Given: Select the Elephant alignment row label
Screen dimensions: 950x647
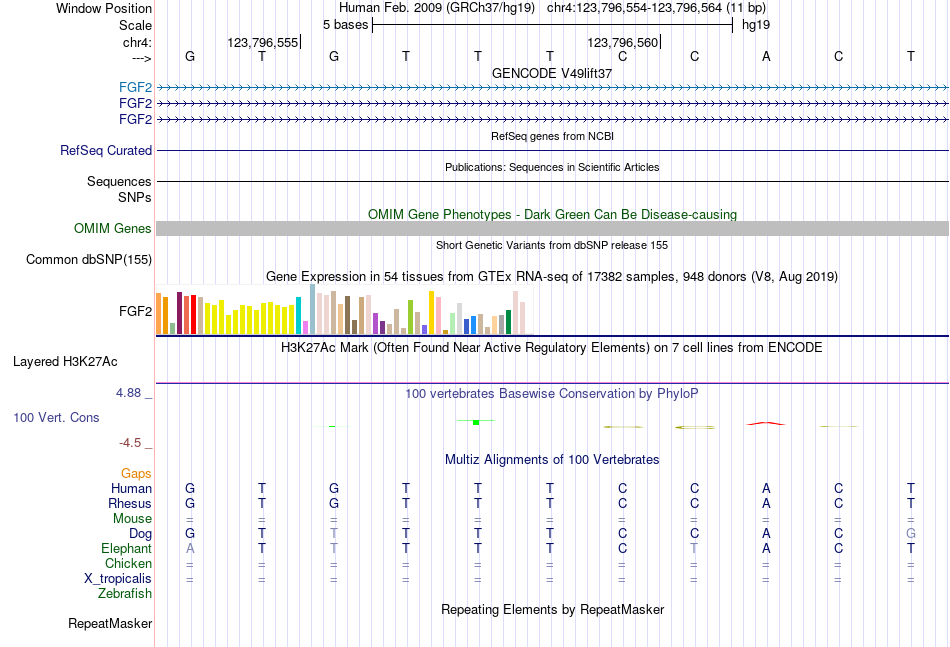Looking at the screenshot, I should pyautogui.click(x=127, y=548).
